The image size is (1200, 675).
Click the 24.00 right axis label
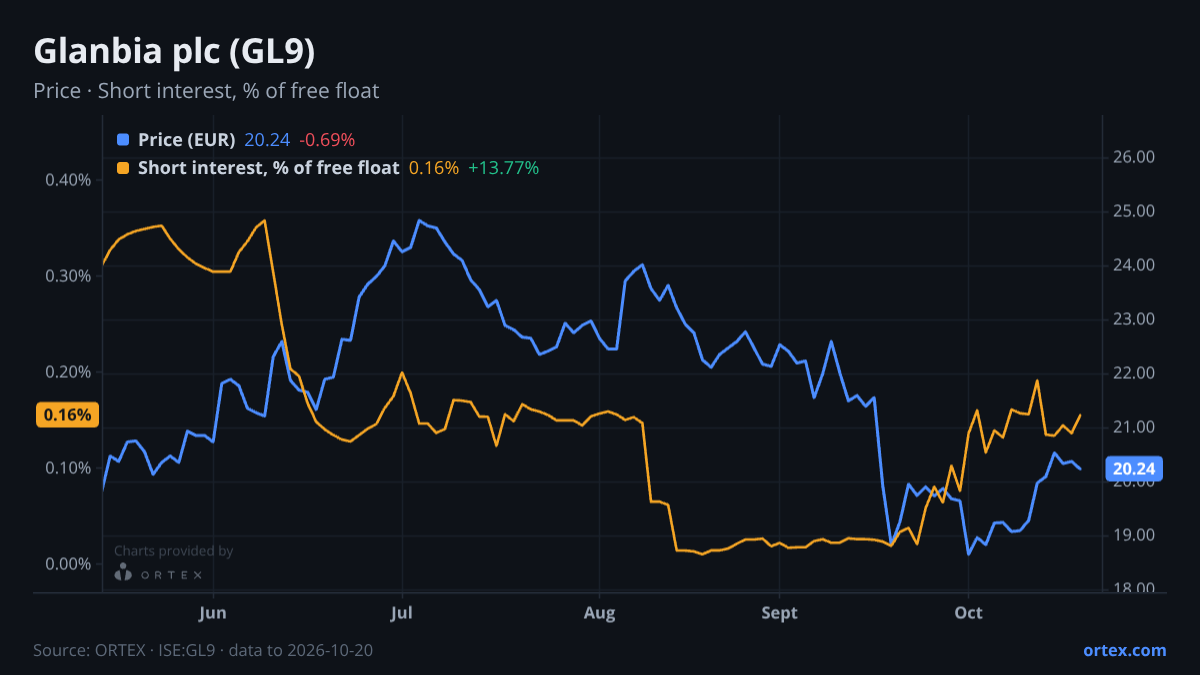(1134, 265)
